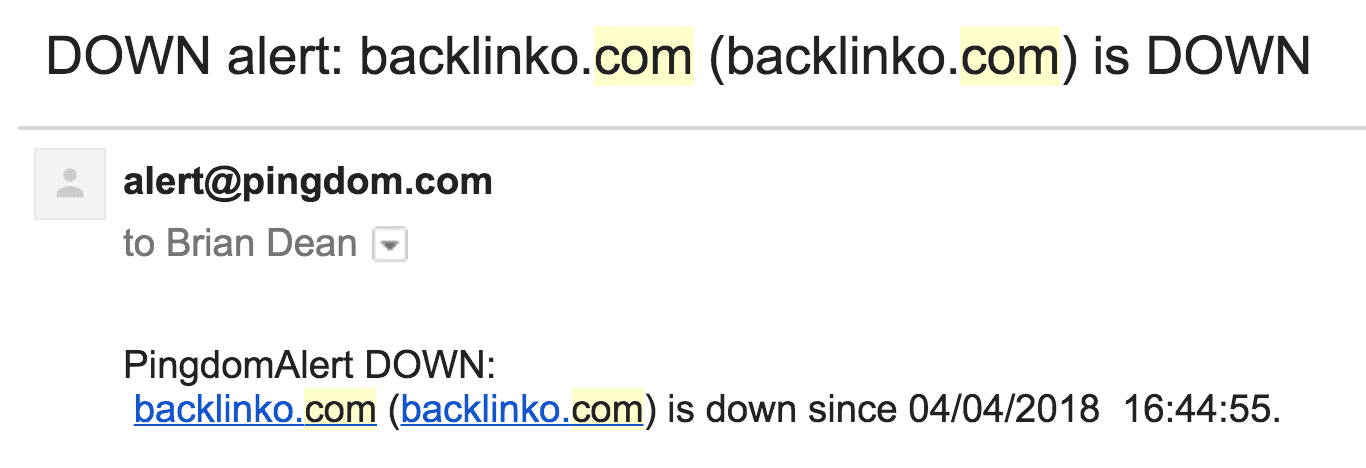The height and width of the screenshot is (468, 1366).
Task: Click the "to Brian Dean" recipient text
Action: point(240,244)
